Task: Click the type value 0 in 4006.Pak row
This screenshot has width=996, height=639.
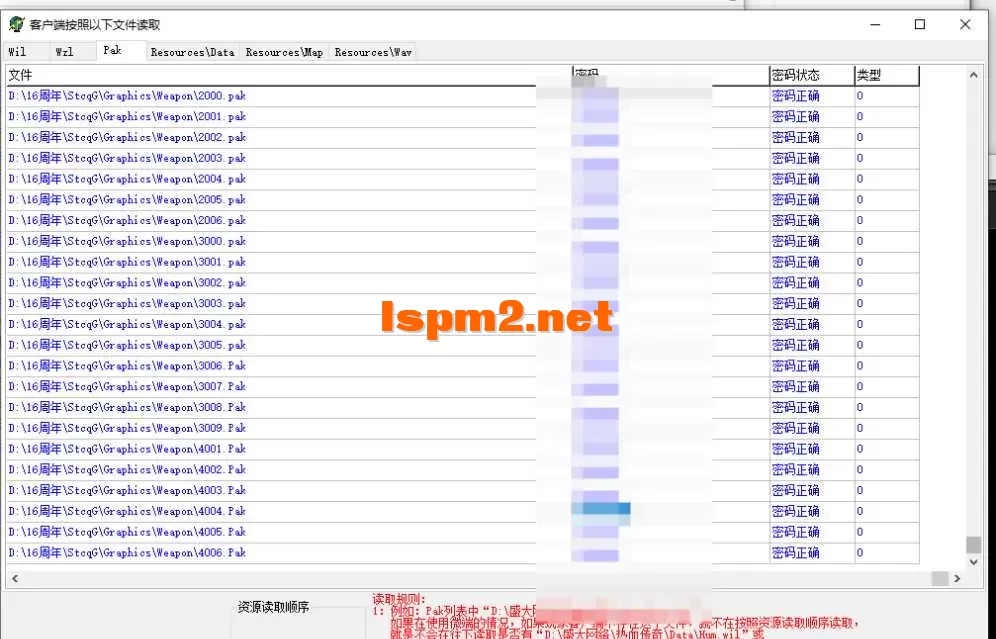Action: coord(860,553)
